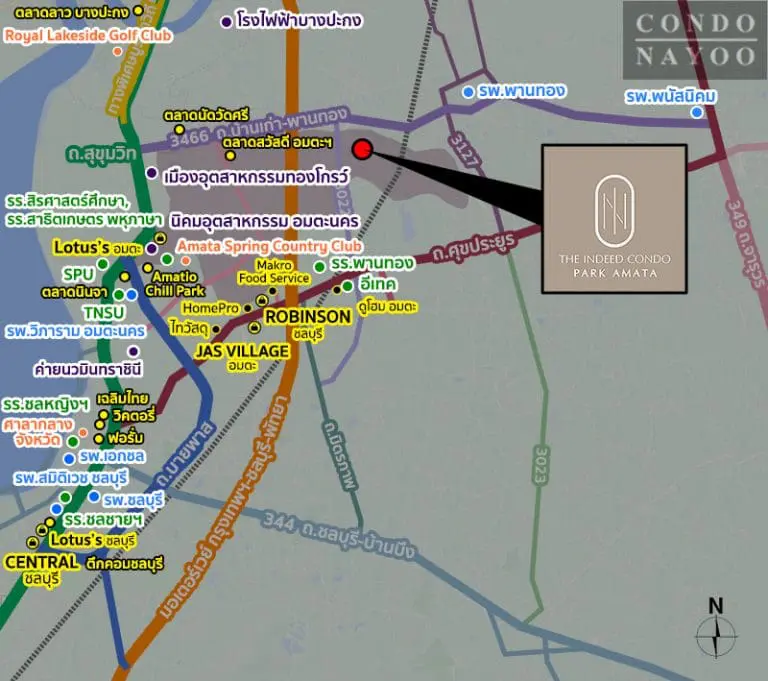768x681 pixels.
Task: Click the red project location marker
Action: 362,149
